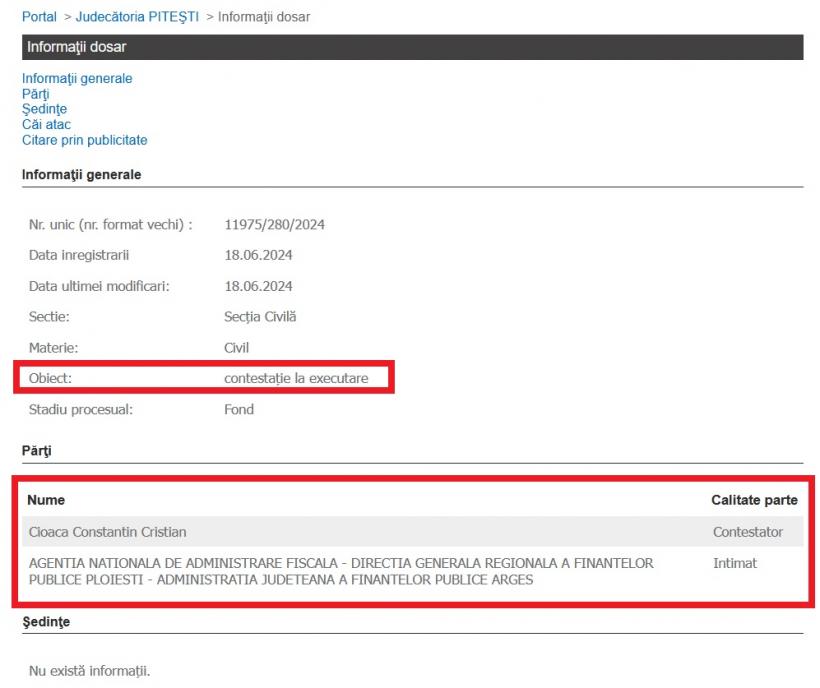Click the Calitate parte column header

(x=753, y=499)
